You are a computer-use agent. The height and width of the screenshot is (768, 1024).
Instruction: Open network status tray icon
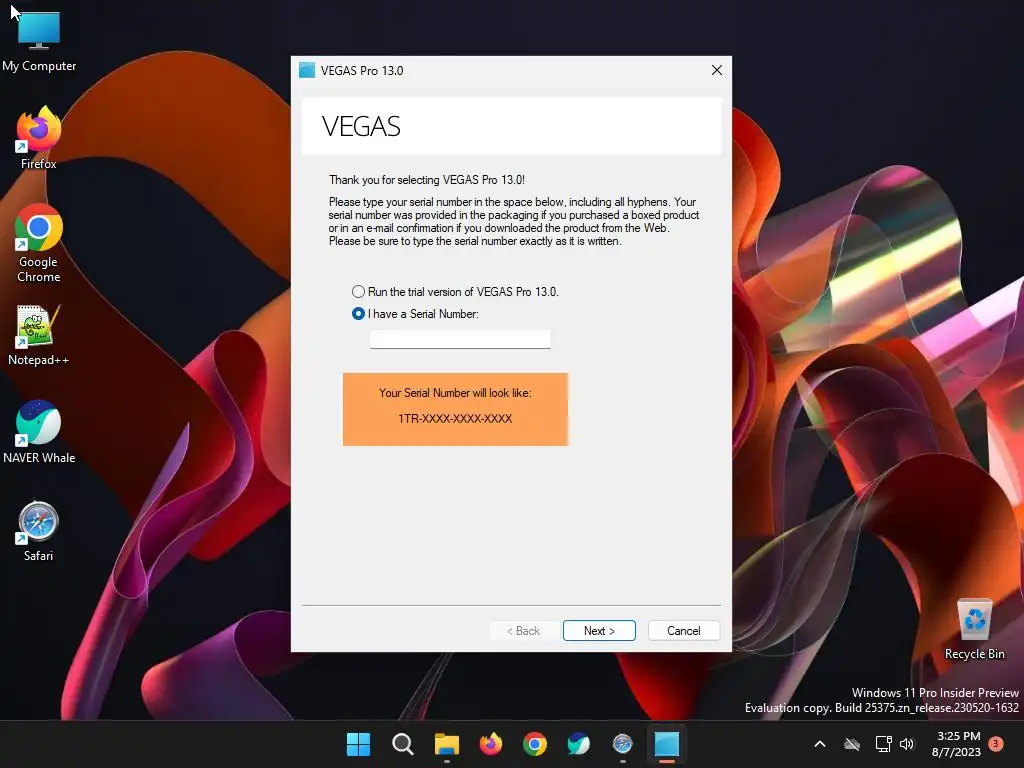883,744
